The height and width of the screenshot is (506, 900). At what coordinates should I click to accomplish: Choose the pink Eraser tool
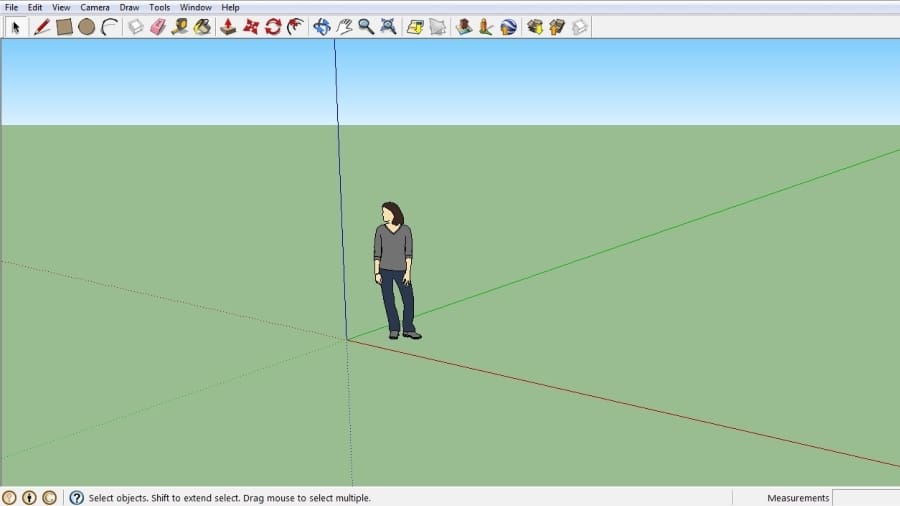tap(158, 27)
